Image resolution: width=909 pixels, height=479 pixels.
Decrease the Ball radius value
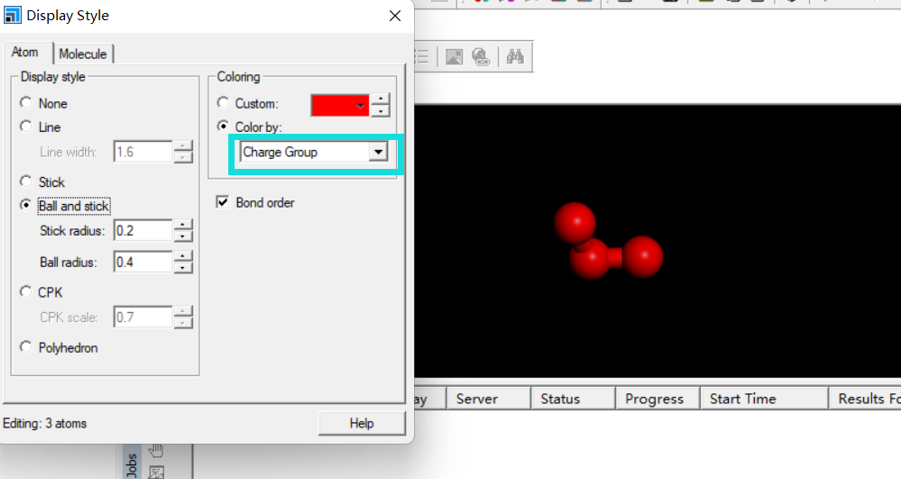pos(183,267)
